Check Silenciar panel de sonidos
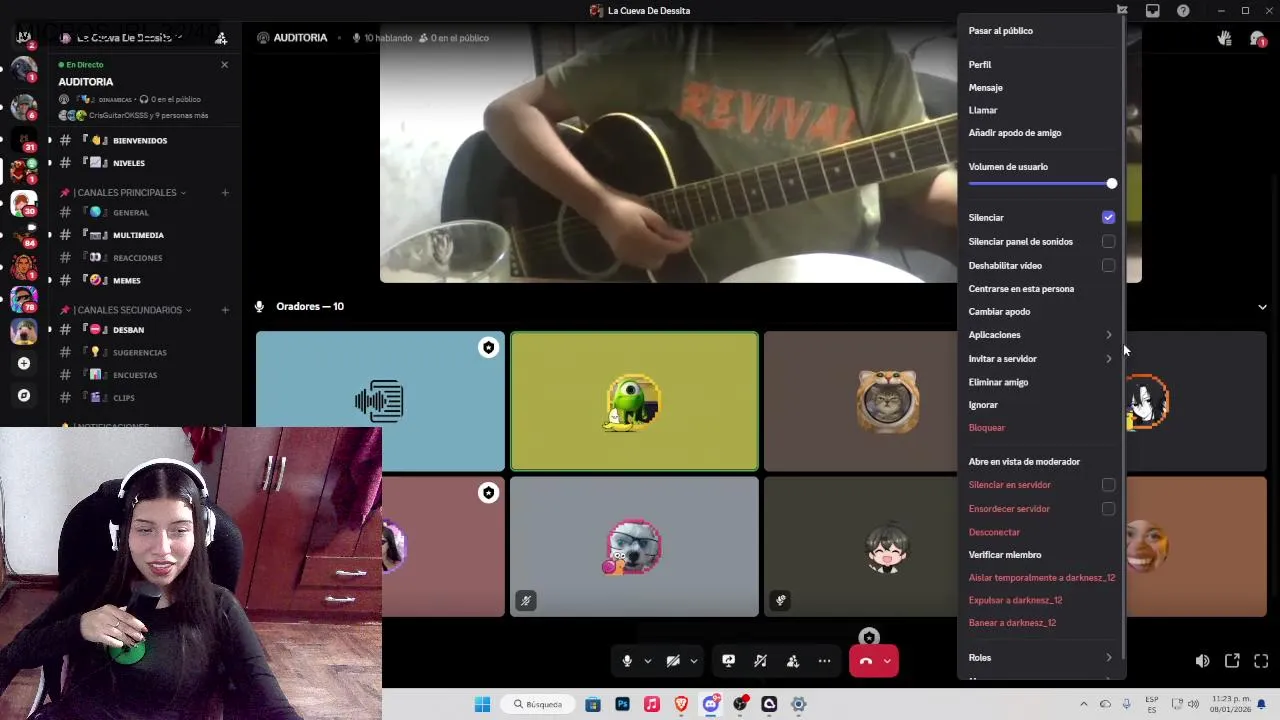 pos(1108,241)
